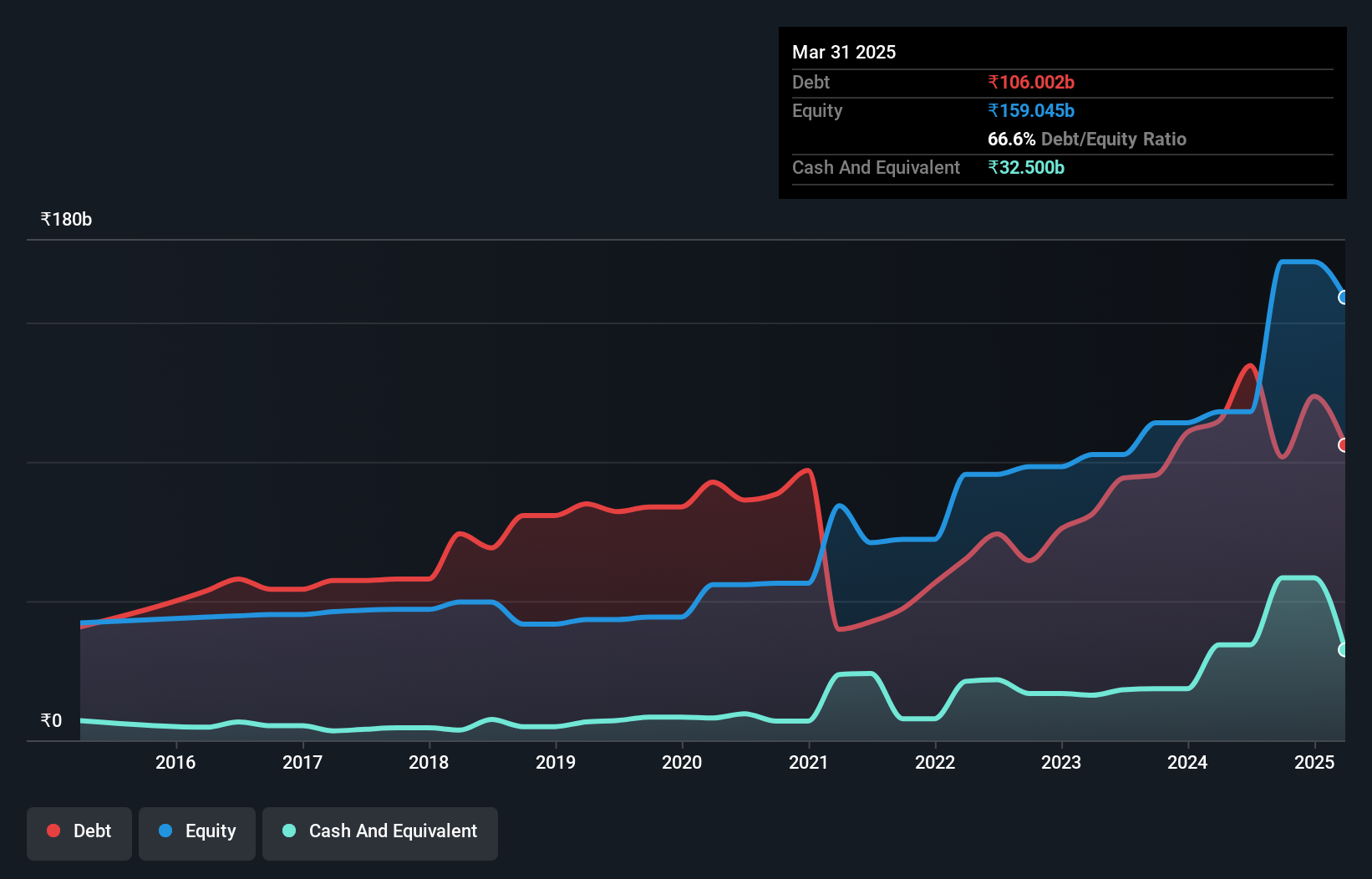The height and width of the screenshot is (879, 1372).
Task: Click the red Debt legend dot
Action: click(x=53, y=831)
